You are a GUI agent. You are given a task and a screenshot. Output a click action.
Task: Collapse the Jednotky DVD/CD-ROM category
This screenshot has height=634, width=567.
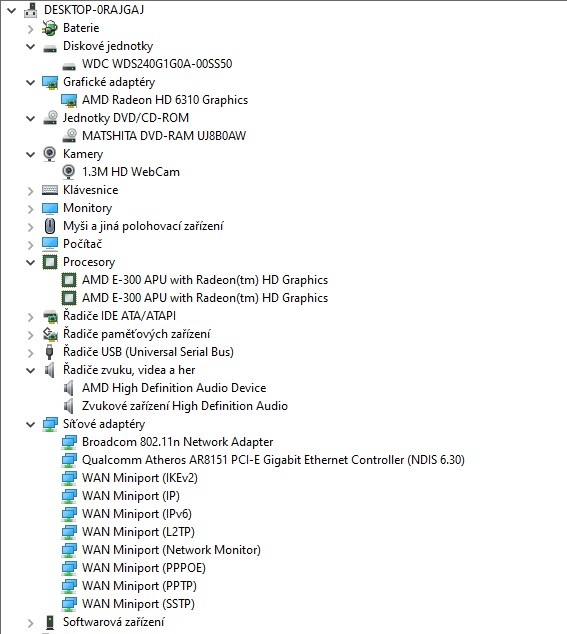click(x=30, y=118)
